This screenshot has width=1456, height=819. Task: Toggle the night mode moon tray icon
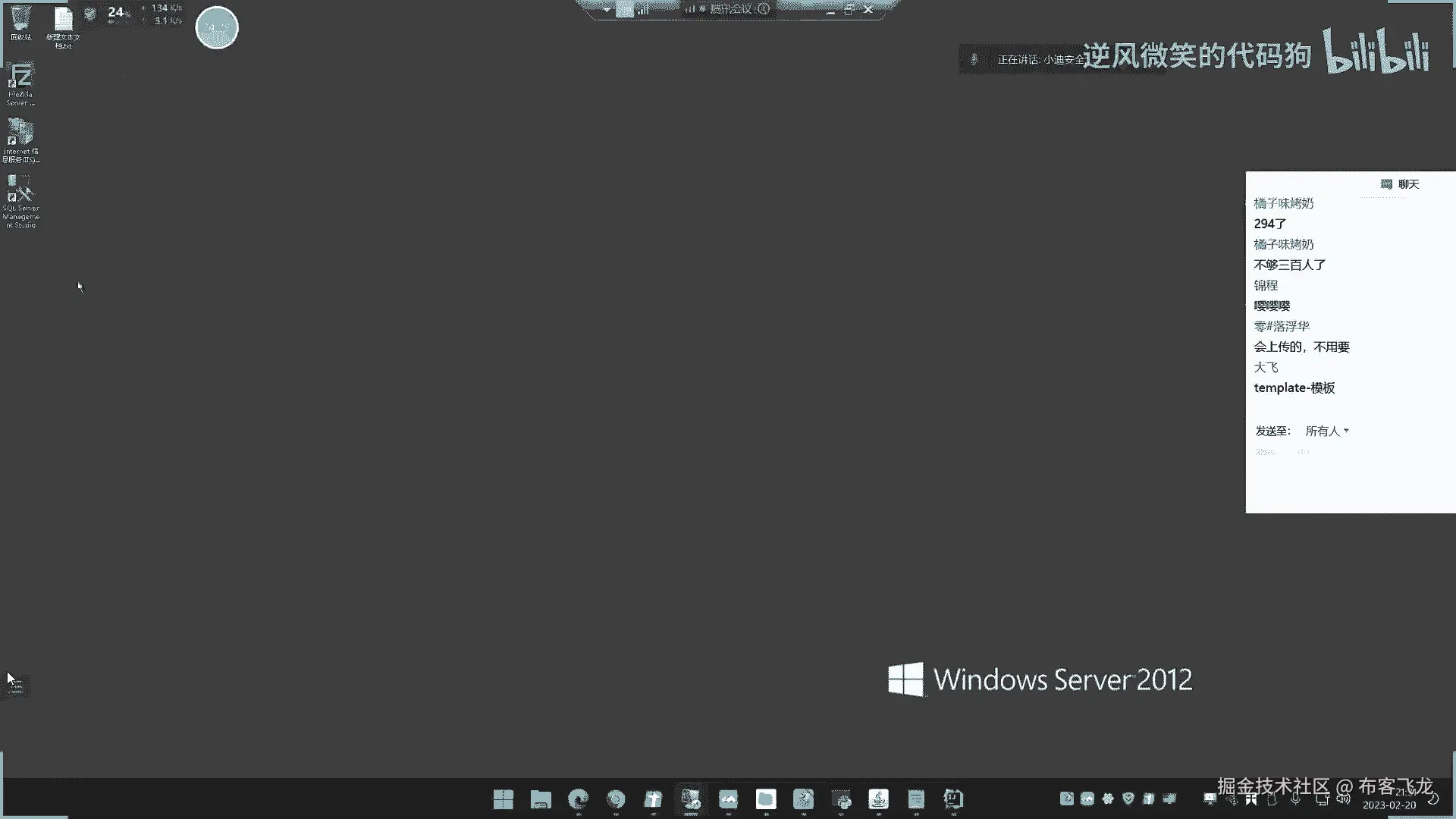(x=1433, y=799)
